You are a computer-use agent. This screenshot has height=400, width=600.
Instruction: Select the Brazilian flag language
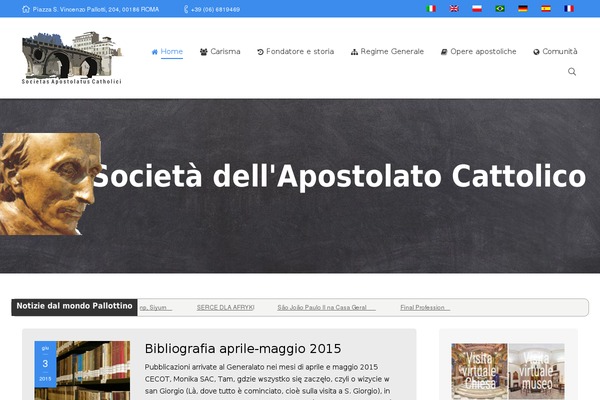pyautogui.click(x=500, y=8)
